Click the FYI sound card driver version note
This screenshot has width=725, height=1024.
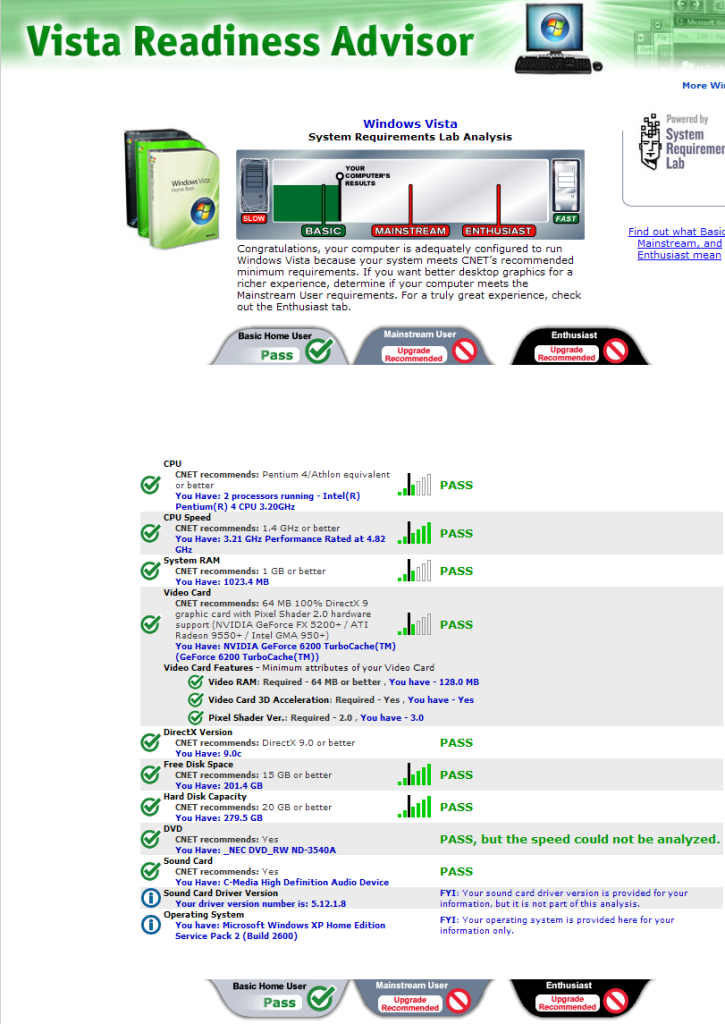tap(564, 898)
